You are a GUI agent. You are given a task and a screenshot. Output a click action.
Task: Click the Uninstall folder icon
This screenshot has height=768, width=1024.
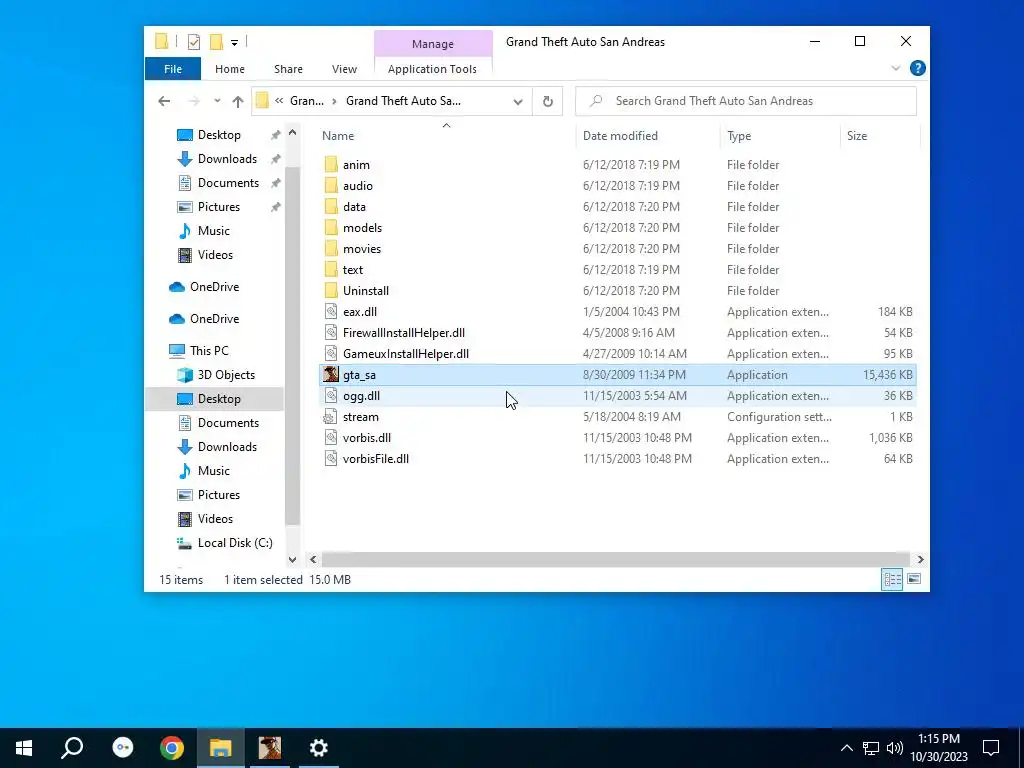pos(331,291)
